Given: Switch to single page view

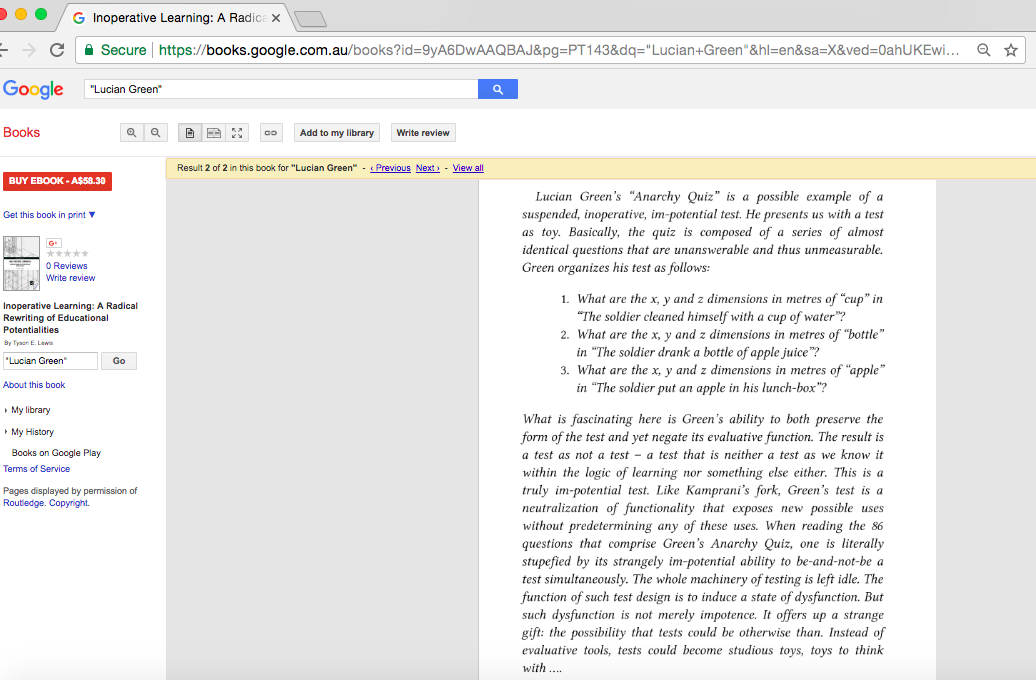Looking at the screenshot, I should pos(190,133).
